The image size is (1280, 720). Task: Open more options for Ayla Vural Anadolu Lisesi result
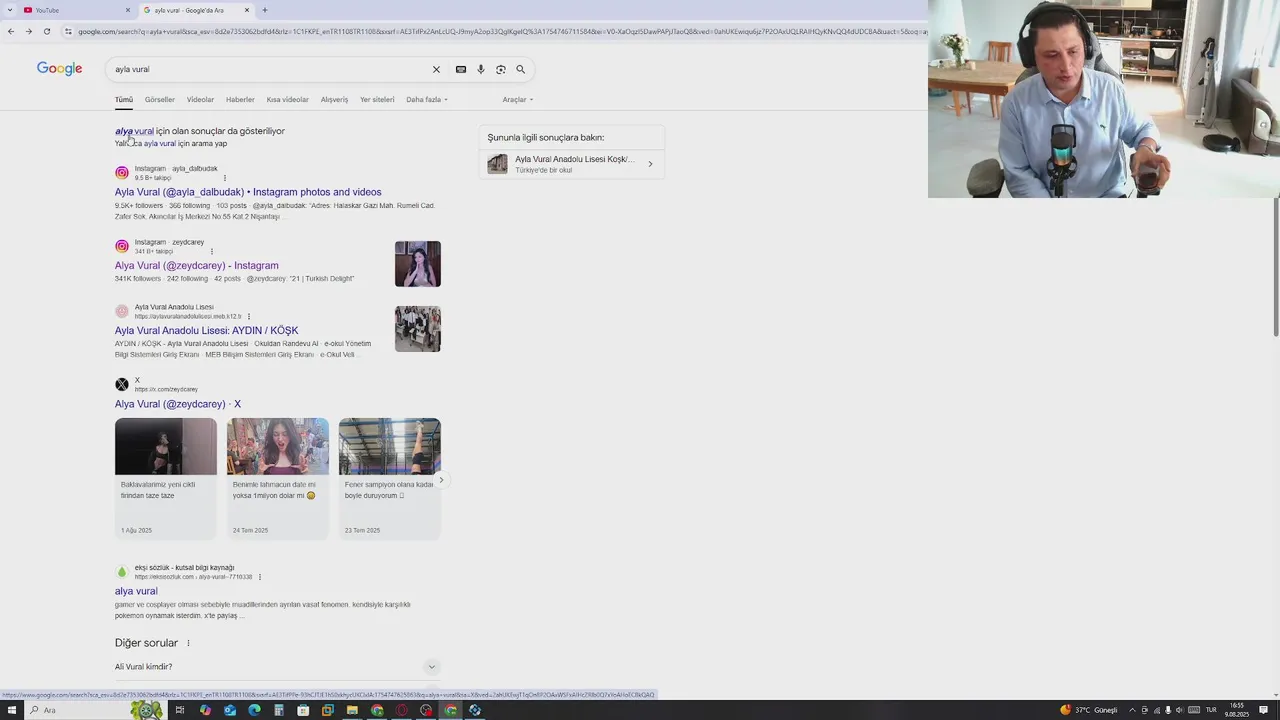click(249, 316)
